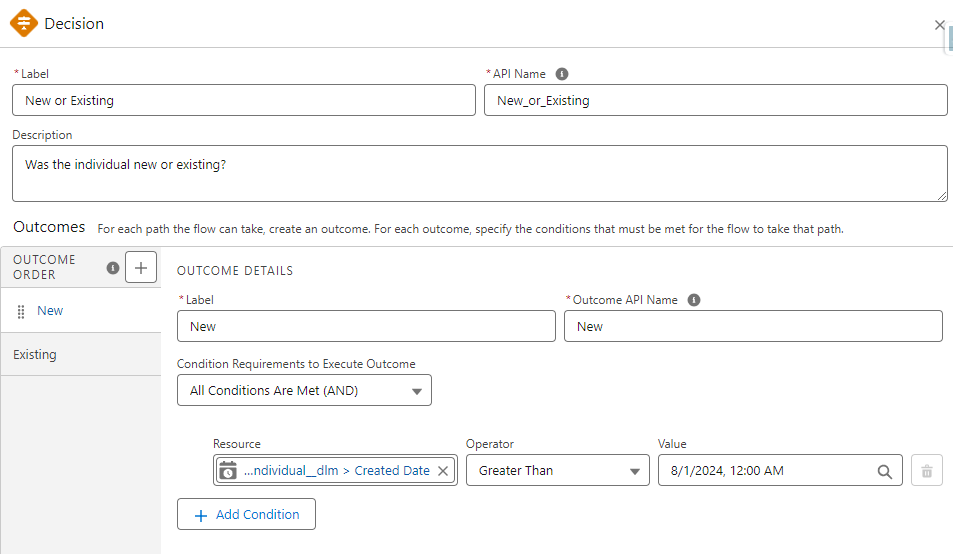Open Condition Requirements dropdown
953x554 pixels.
[x=304, y=391]
